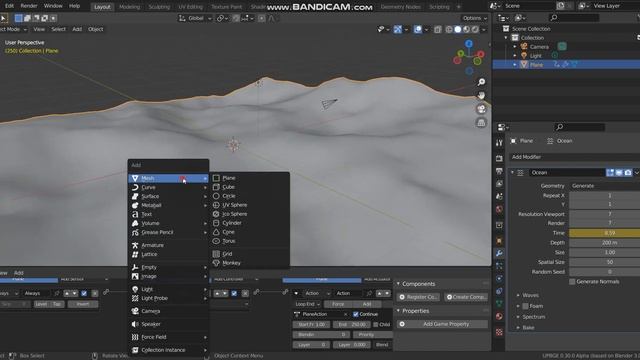Open the Render properties tab icon
Viewport: 640px width, 360px height.
(499, 158)
